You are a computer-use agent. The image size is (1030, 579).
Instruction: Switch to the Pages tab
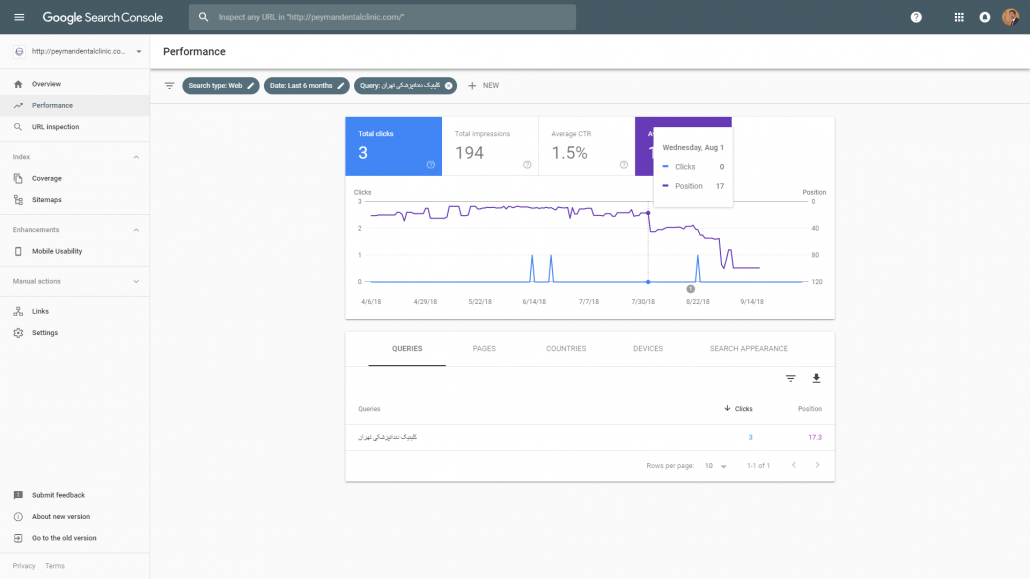click(484, 349)
